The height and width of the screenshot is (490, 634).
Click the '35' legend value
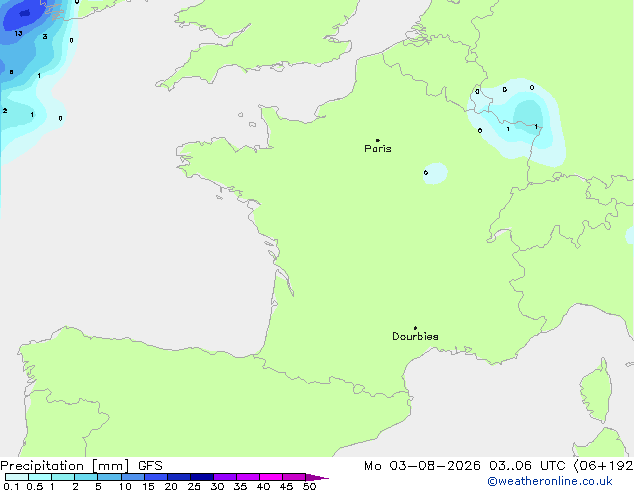240,486
